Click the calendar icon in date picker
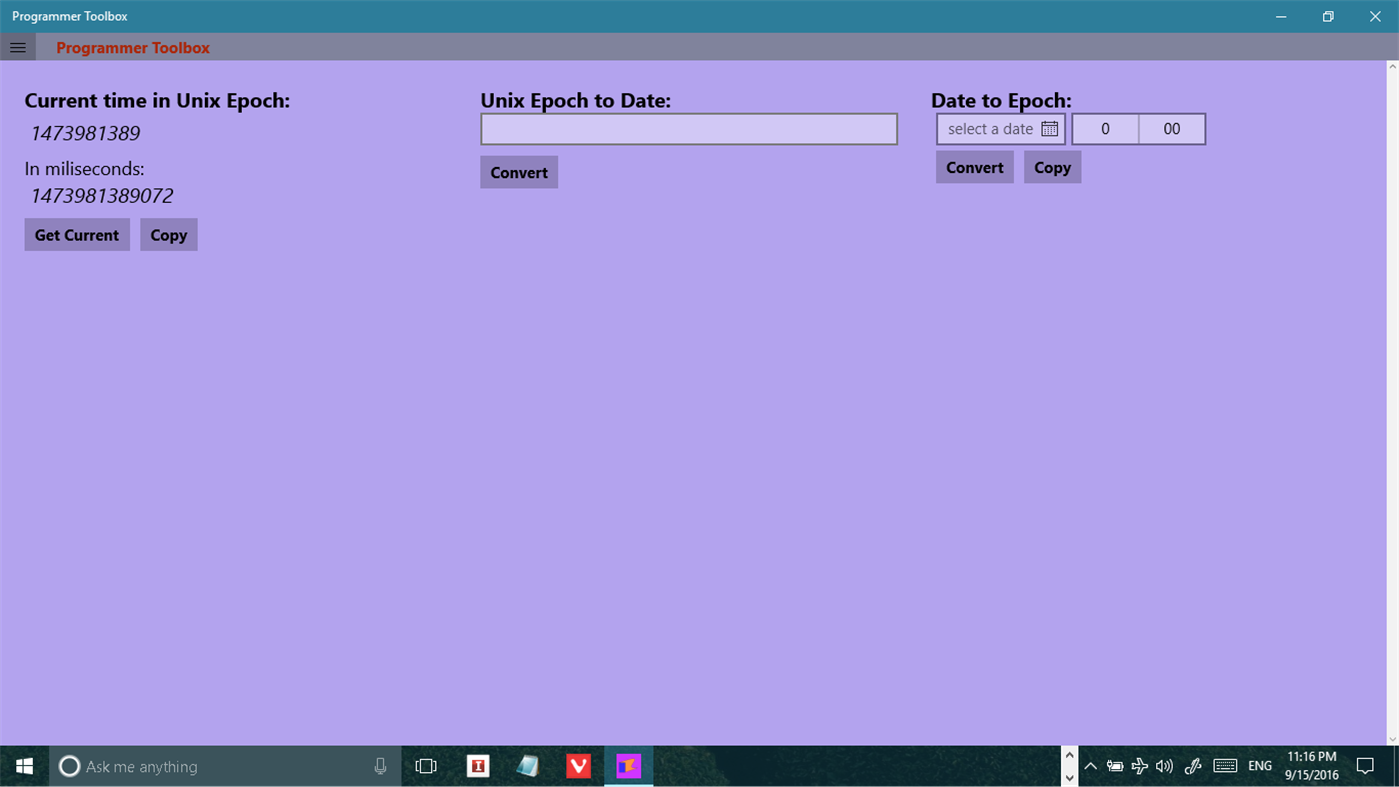Viewport: 1399px width, 787px height. pos(1049,129)
